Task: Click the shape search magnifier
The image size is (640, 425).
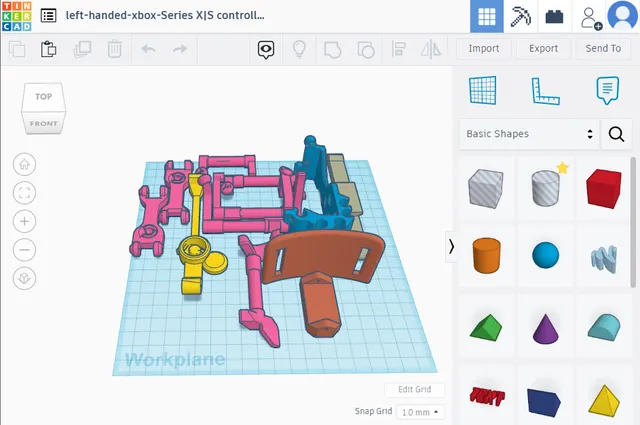Action: [616, 134]
